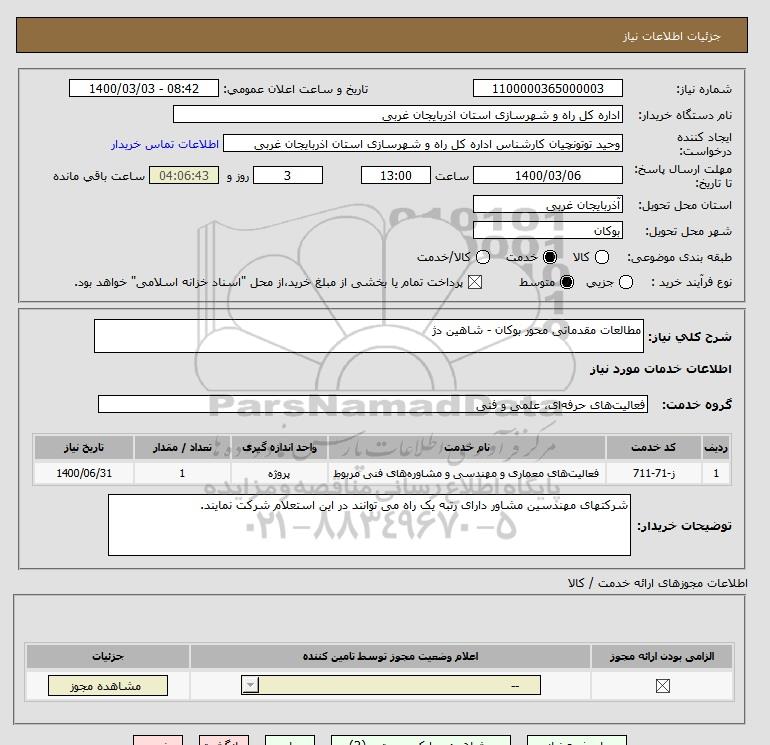
Task: Click the need date cell 1400/06/31
Action: pos(84,473)
